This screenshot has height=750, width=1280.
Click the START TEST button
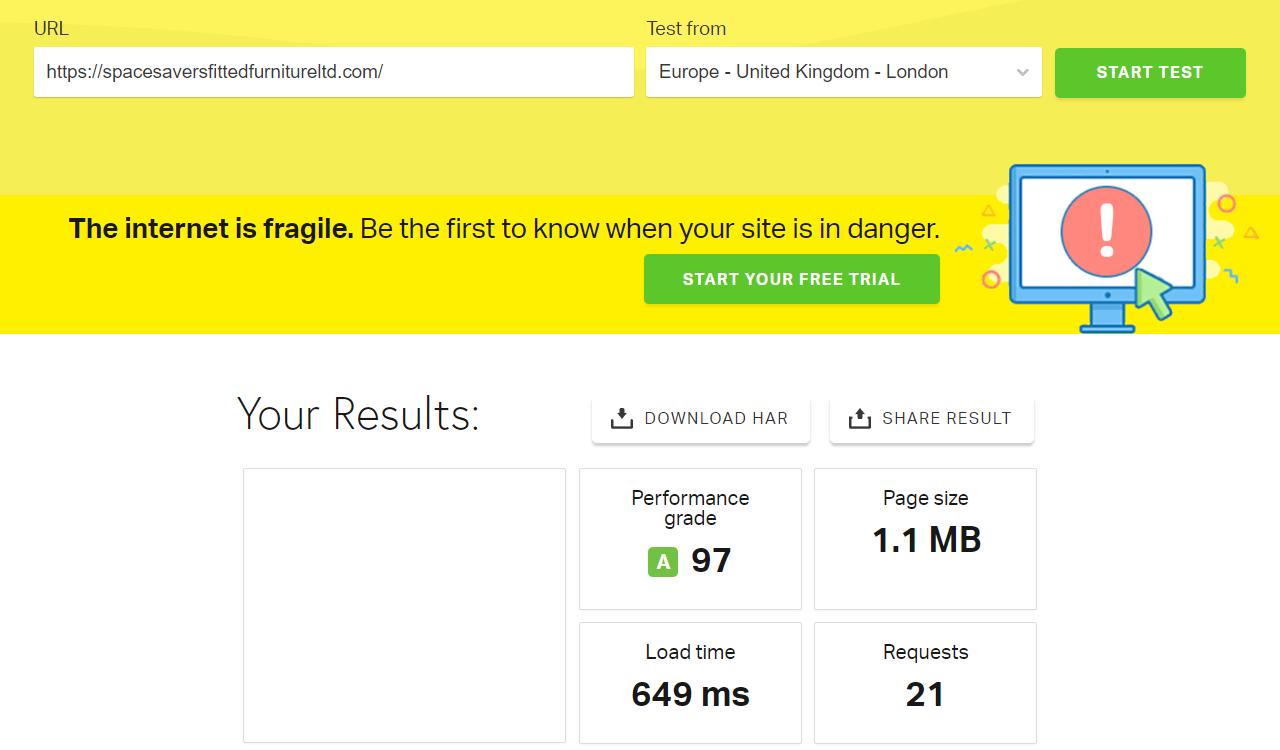[1150, 72]
